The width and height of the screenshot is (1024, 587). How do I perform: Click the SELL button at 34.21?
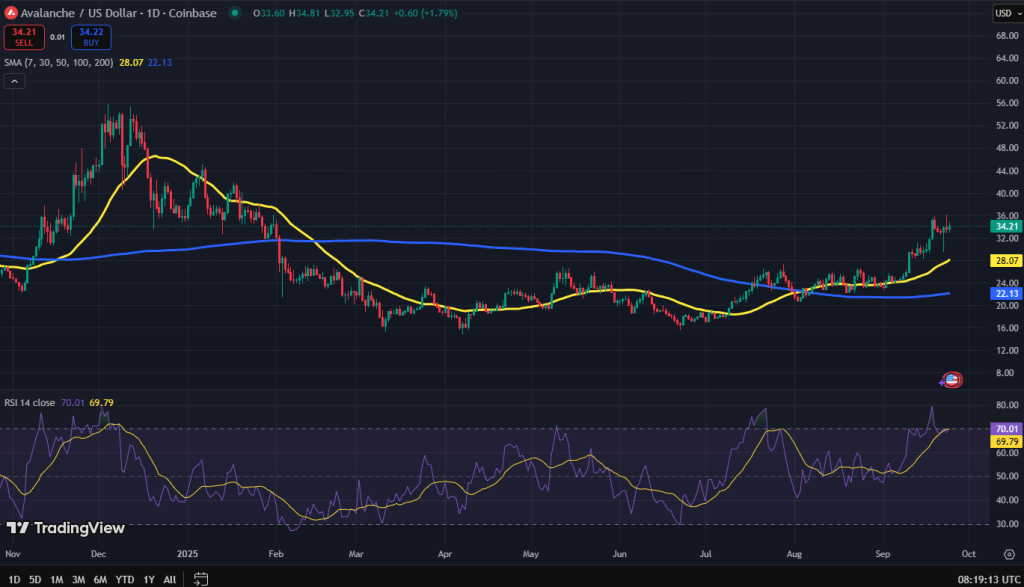[22, 37]
